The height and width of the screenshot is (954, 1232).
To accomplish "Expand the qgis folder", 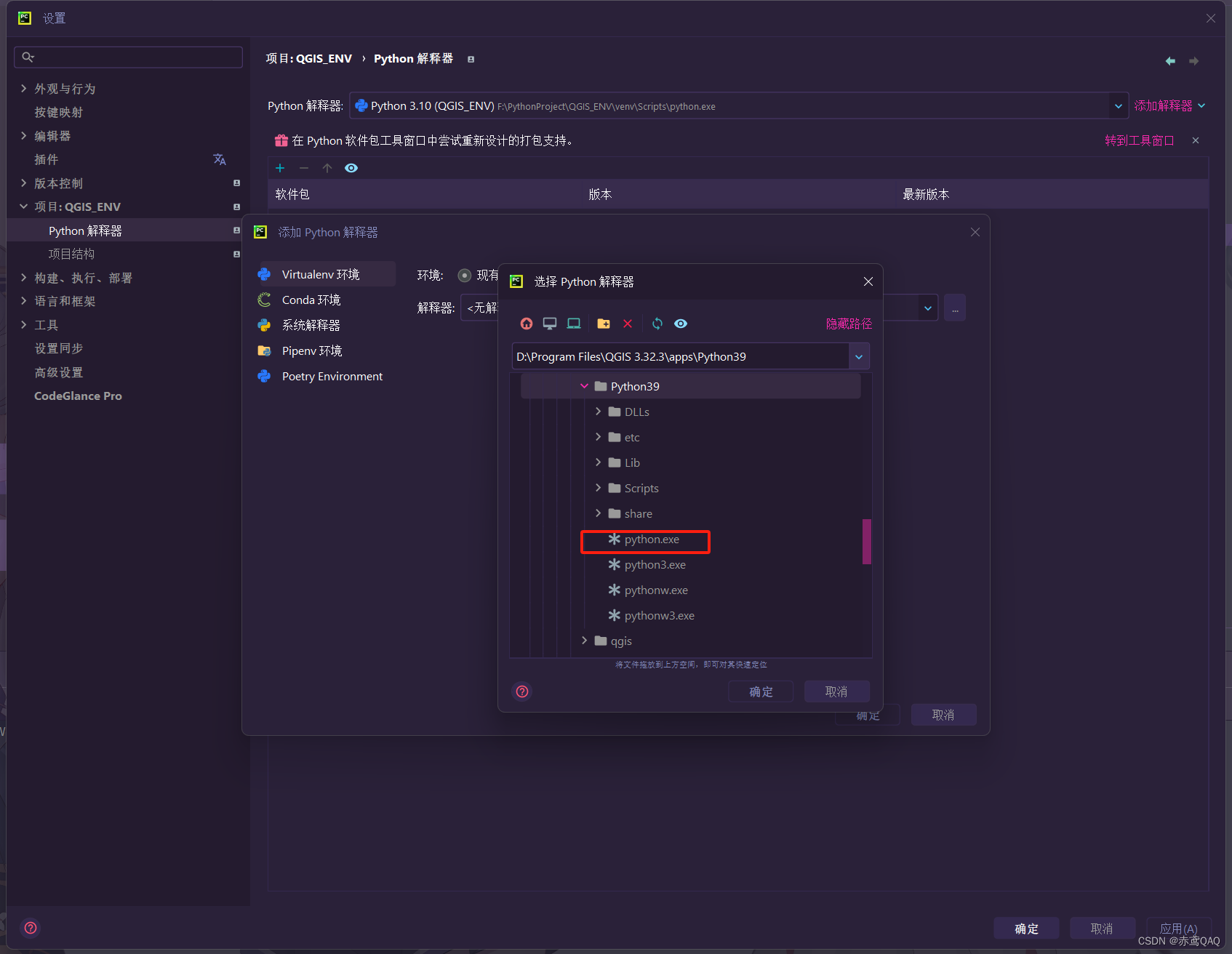I will [584, 641].
